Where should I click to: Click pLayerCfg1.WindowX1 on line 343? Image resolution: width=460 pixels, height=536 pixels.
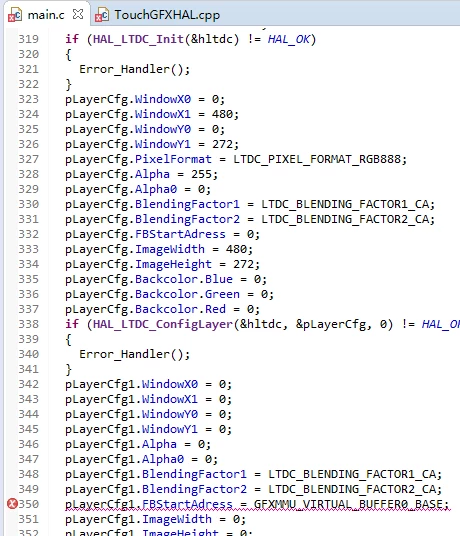pos(132,399)
